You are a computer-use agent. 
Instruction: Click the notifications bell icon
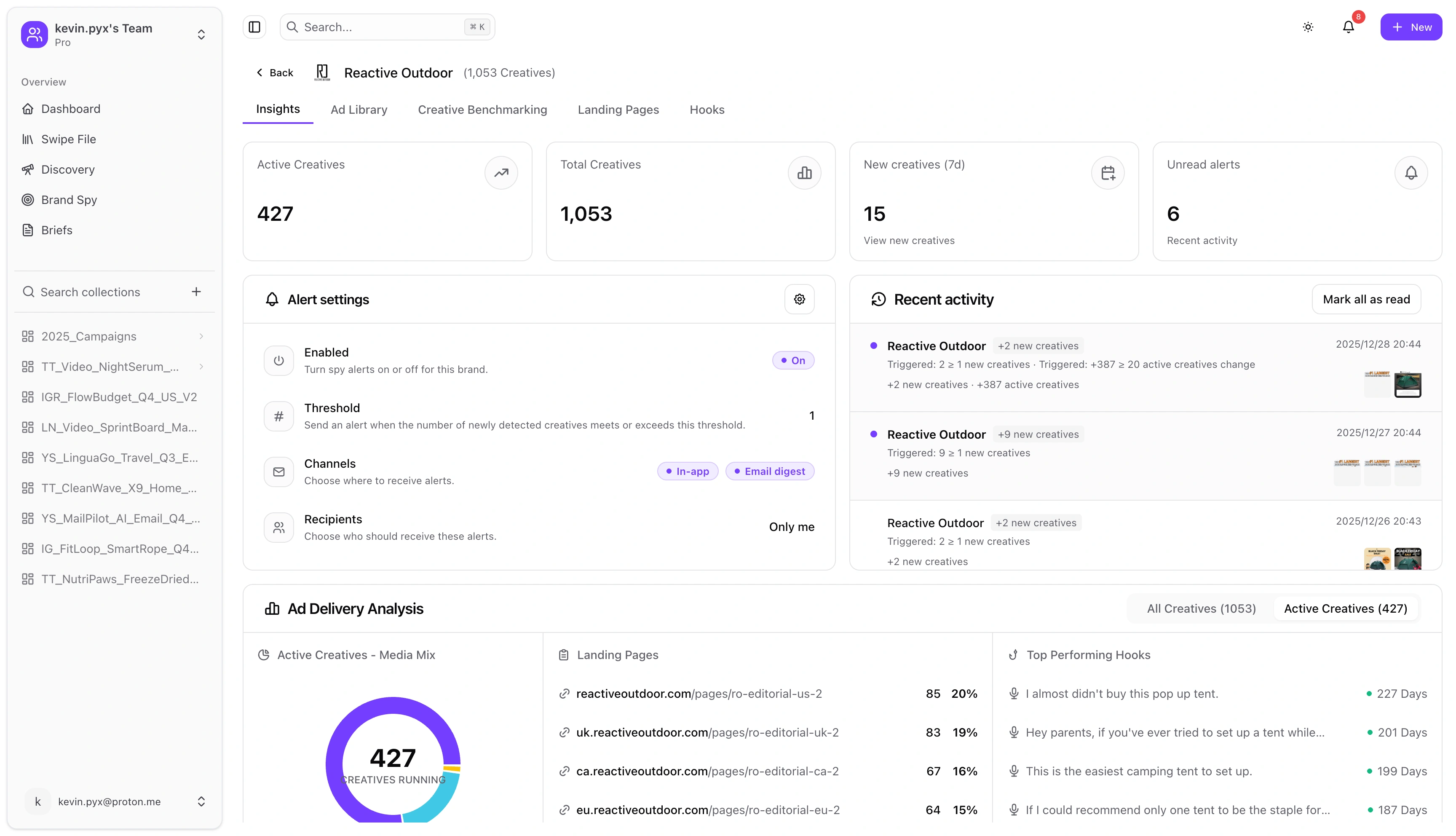[1348, 27]
